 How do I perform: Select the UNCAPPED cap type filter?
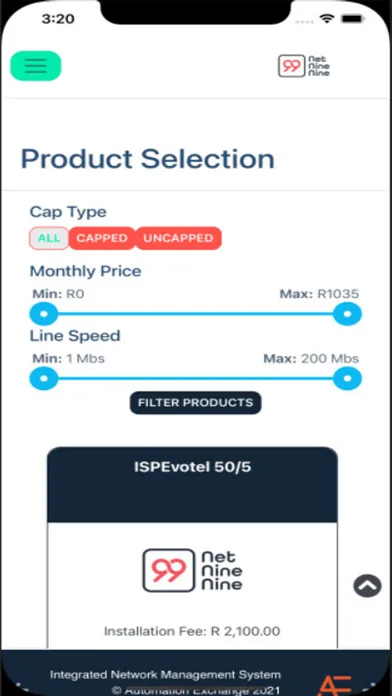coord(178,238)
